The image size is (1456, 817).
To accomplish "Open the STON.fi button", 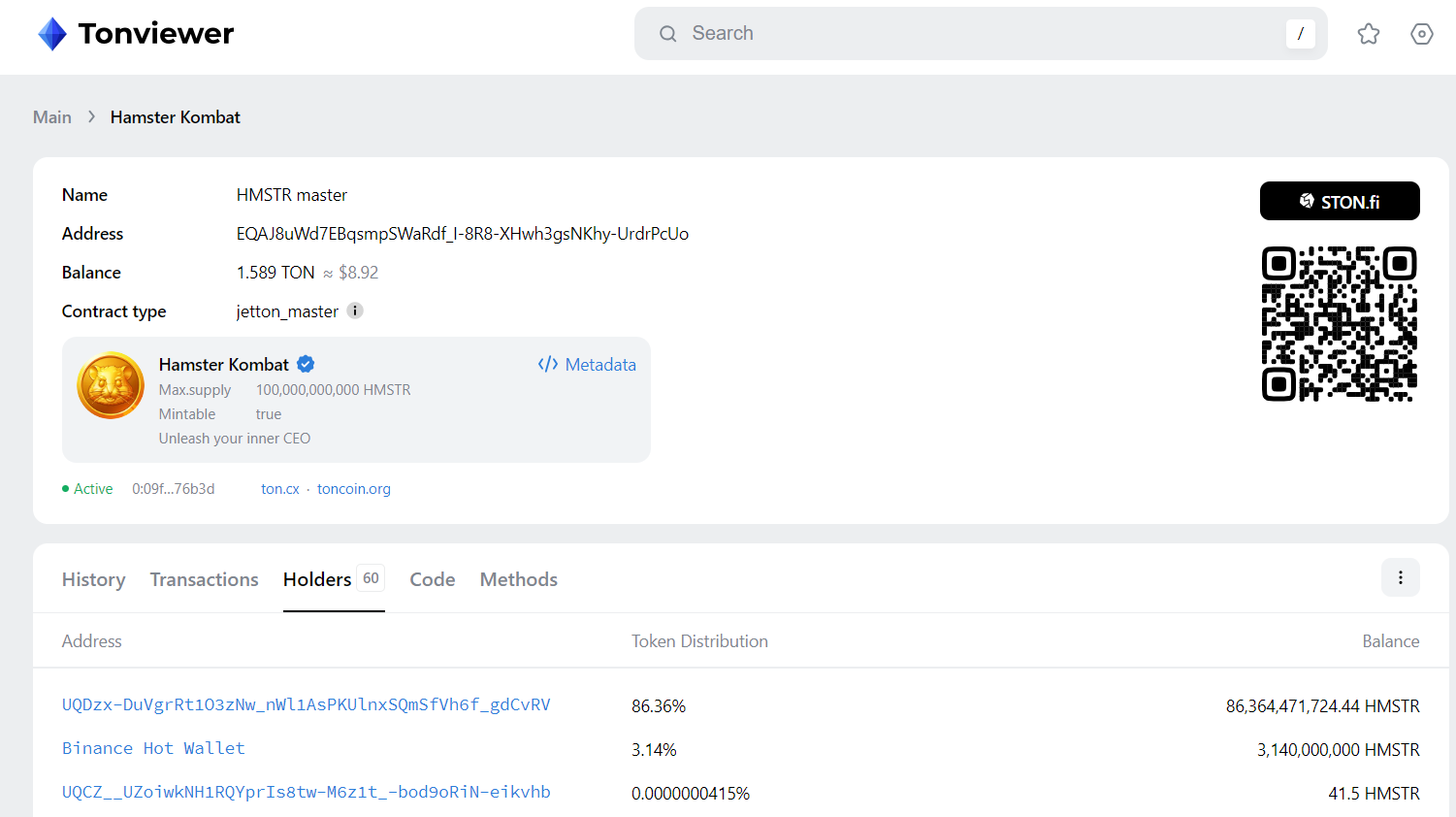I will [1340, 201].
